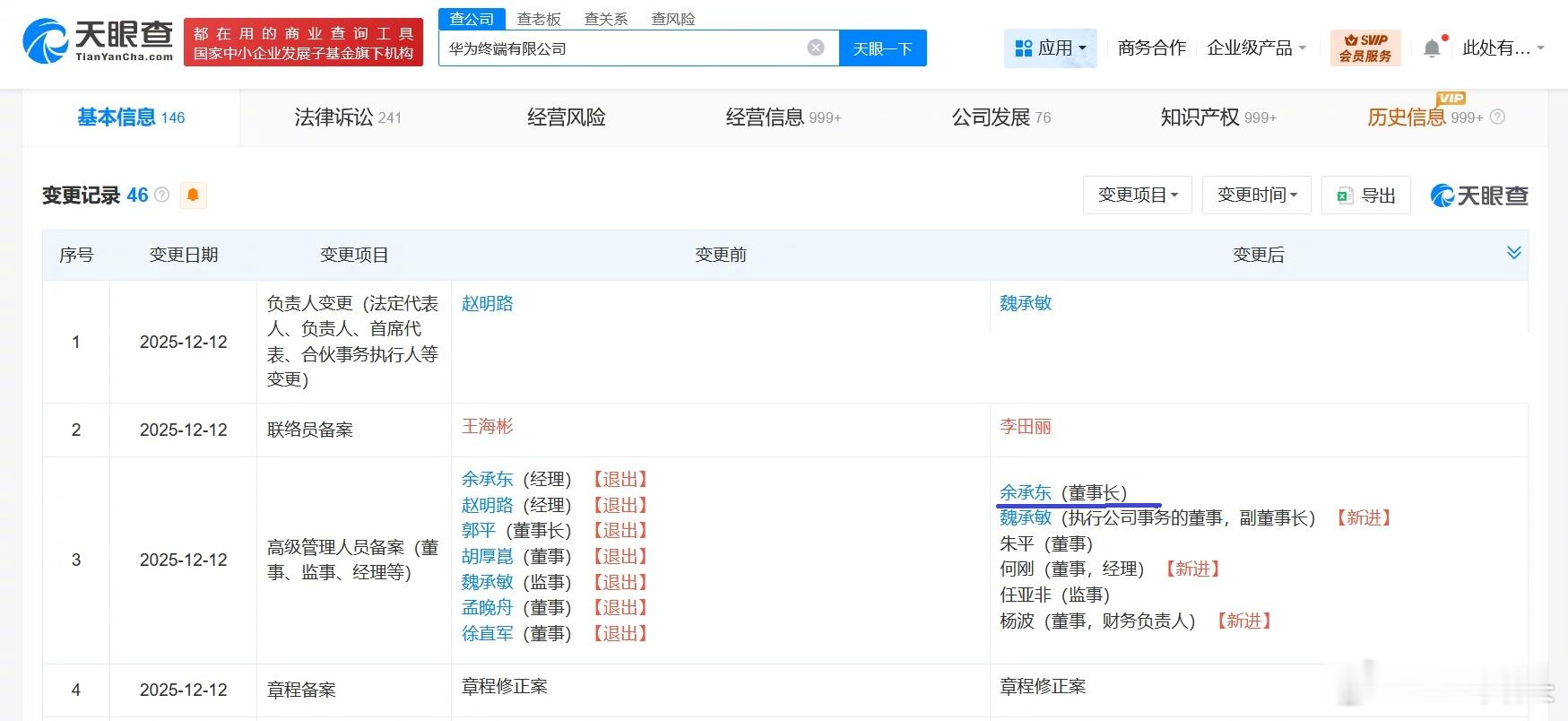Open the SVIP member service badge

point(1365,48)
